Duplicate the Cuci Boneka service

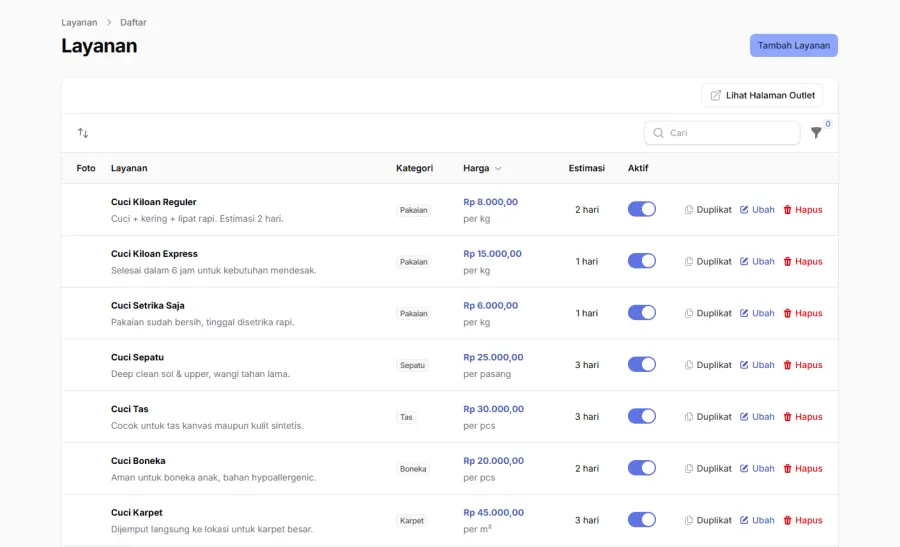pyautogui.click(x=708, y=468)
